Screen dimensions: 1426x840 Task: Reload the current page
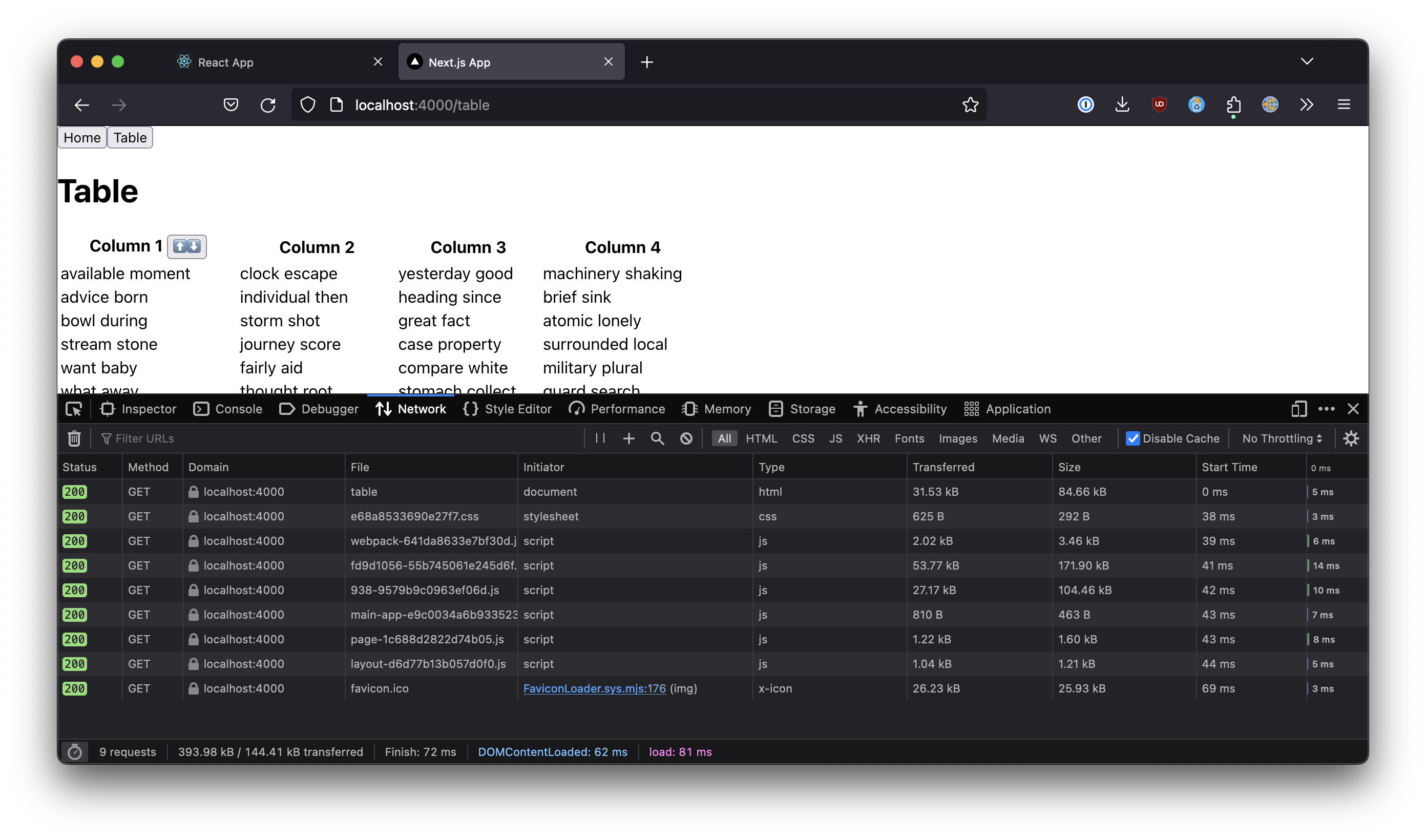[x=268, y=104]
